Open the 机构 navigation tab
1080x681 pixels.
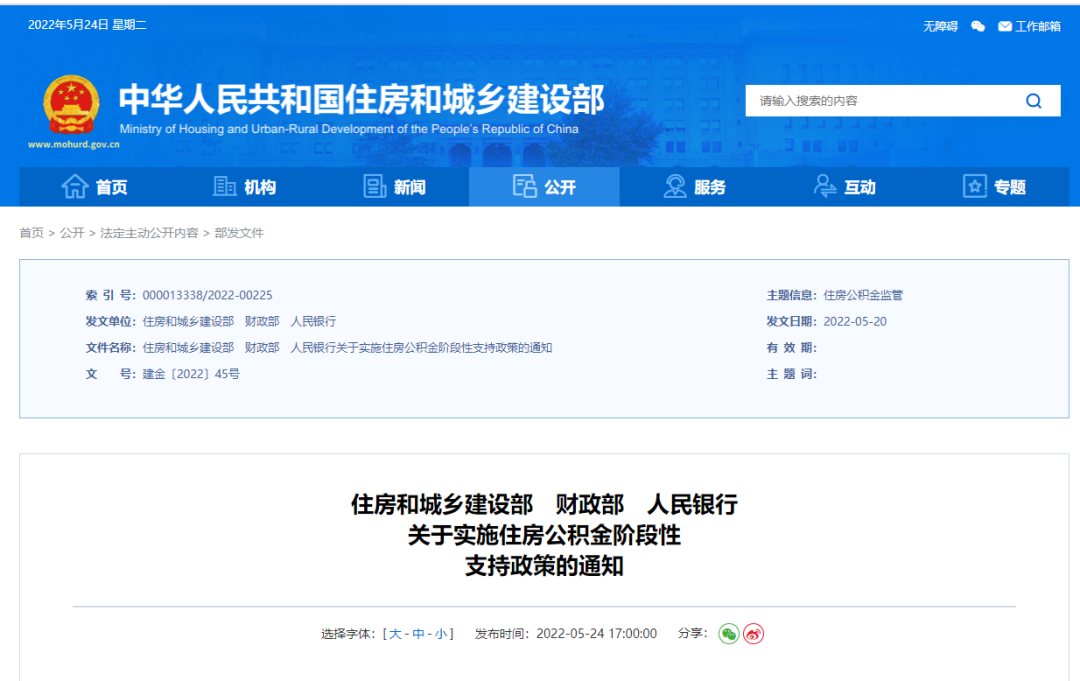(244, 187)
